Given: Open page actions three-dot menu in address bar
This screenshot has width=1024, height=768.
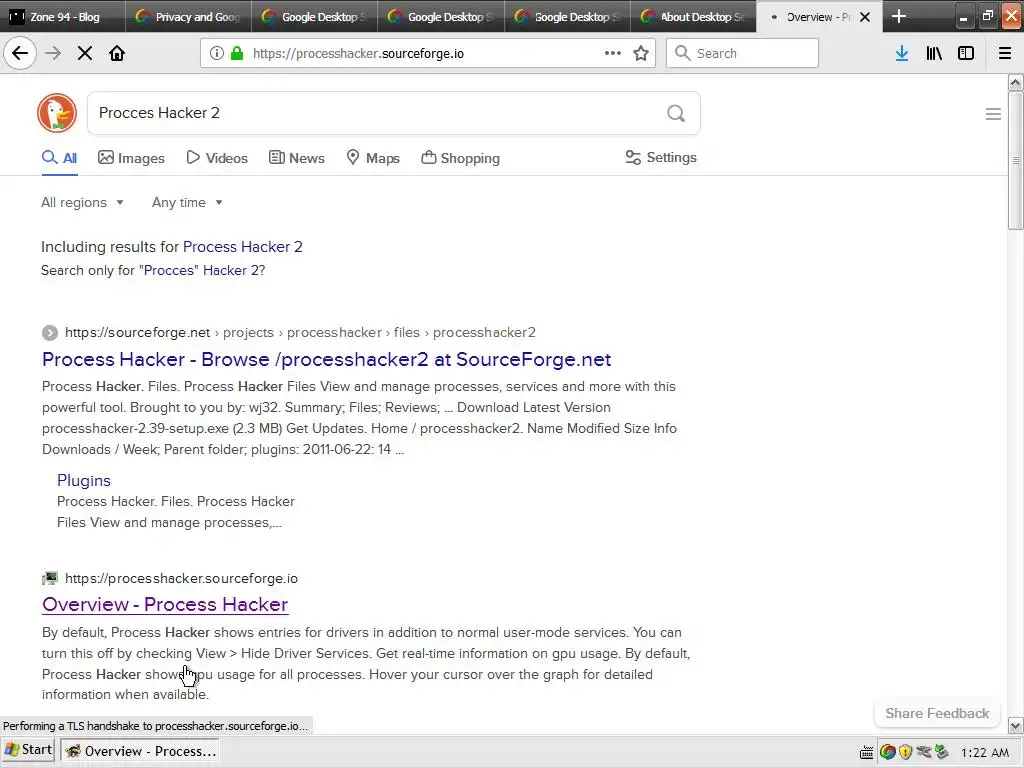Looking at the screenshot, I should [613, 53].
